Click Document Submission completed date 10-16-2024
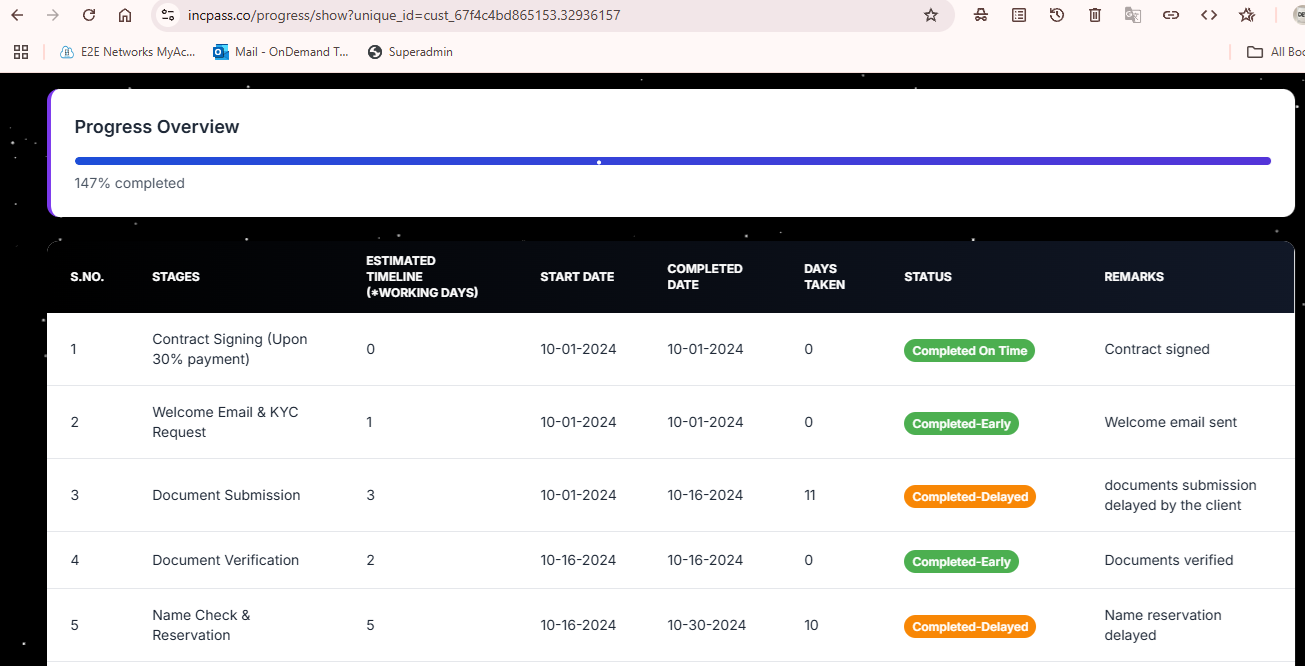 click(705, 495)
